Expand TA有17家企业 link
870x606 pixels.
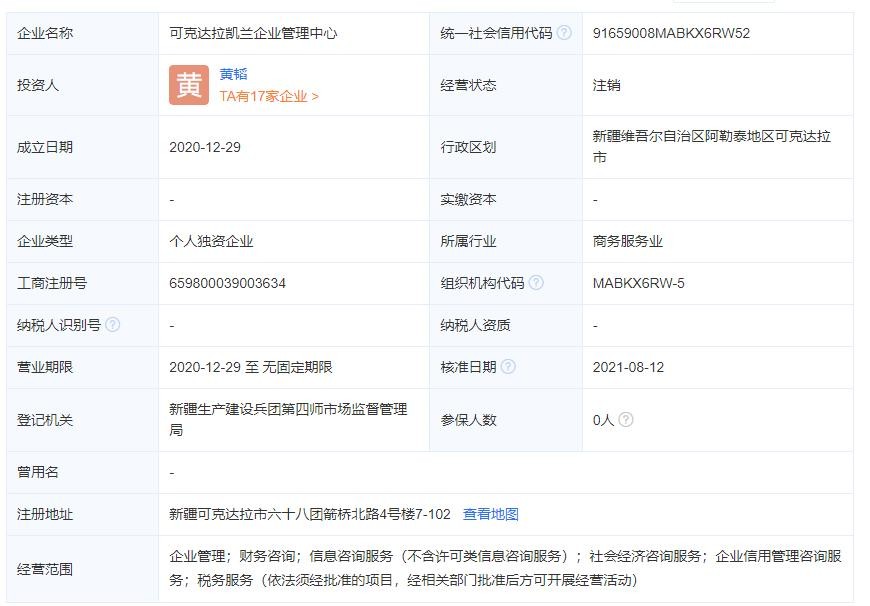tap(269, 97)
